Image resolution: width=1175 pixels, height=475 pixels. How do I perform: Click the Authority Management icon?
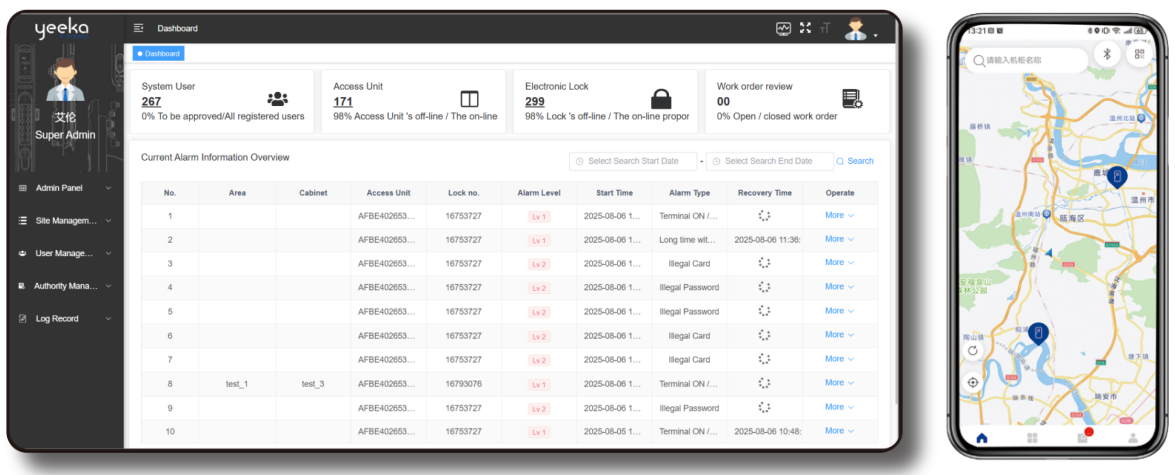(x=22, y=286)
